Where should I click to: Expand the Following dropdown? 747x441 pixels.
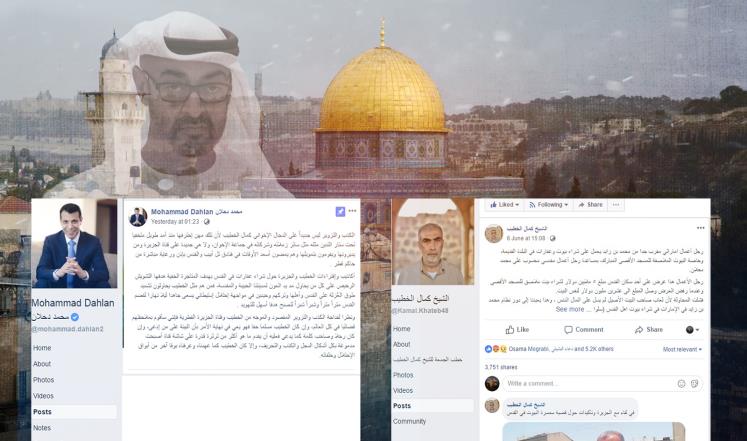pos(548,205)
